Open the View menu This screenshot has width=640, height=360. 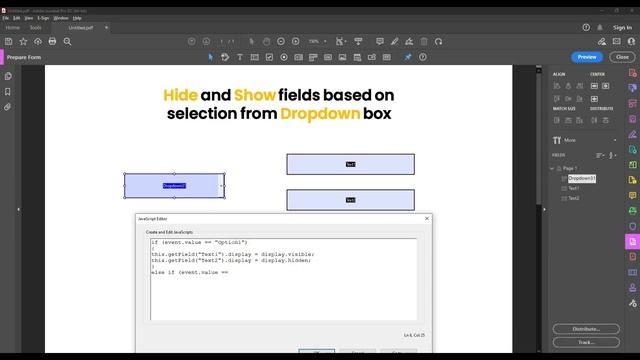pyautogui.click(x=29, y=18)
